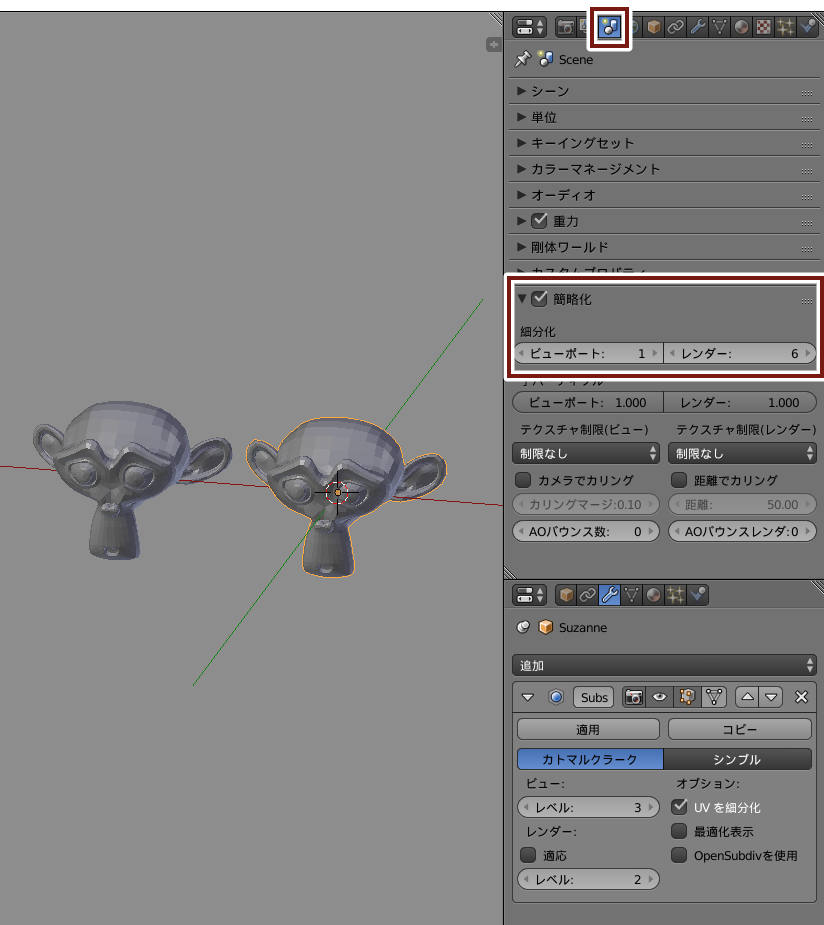824x925 pixels.
Task: Move the Subs modifier up in stack
Action: 747,697
